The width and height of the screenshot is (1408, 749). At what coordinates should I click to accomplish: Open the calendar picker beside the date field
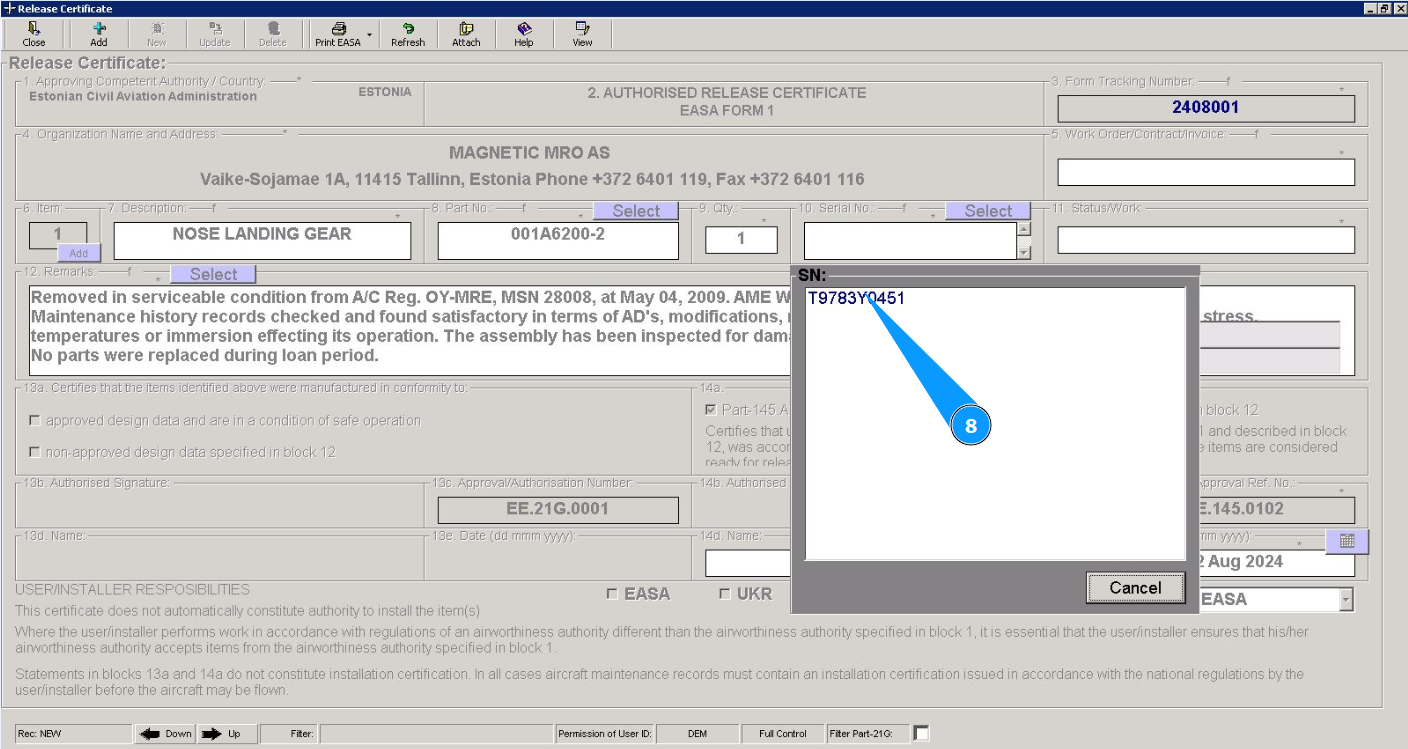point(1347,541)
